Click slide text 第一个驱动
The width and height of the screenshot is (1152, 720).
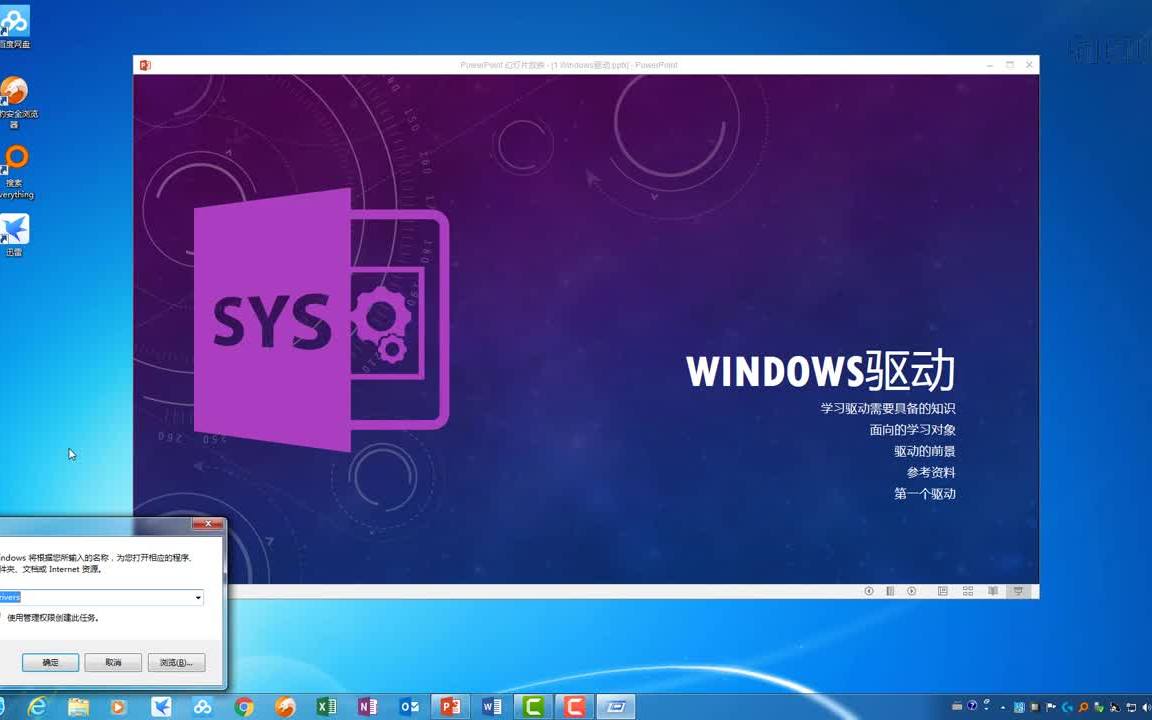coord(924,494)
